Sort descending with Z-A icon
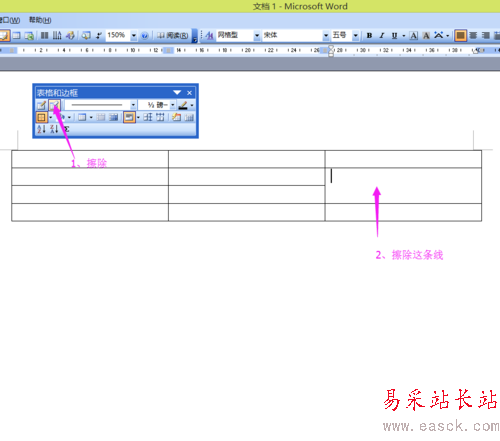This screenshot has height=441, width=500. 54,129
